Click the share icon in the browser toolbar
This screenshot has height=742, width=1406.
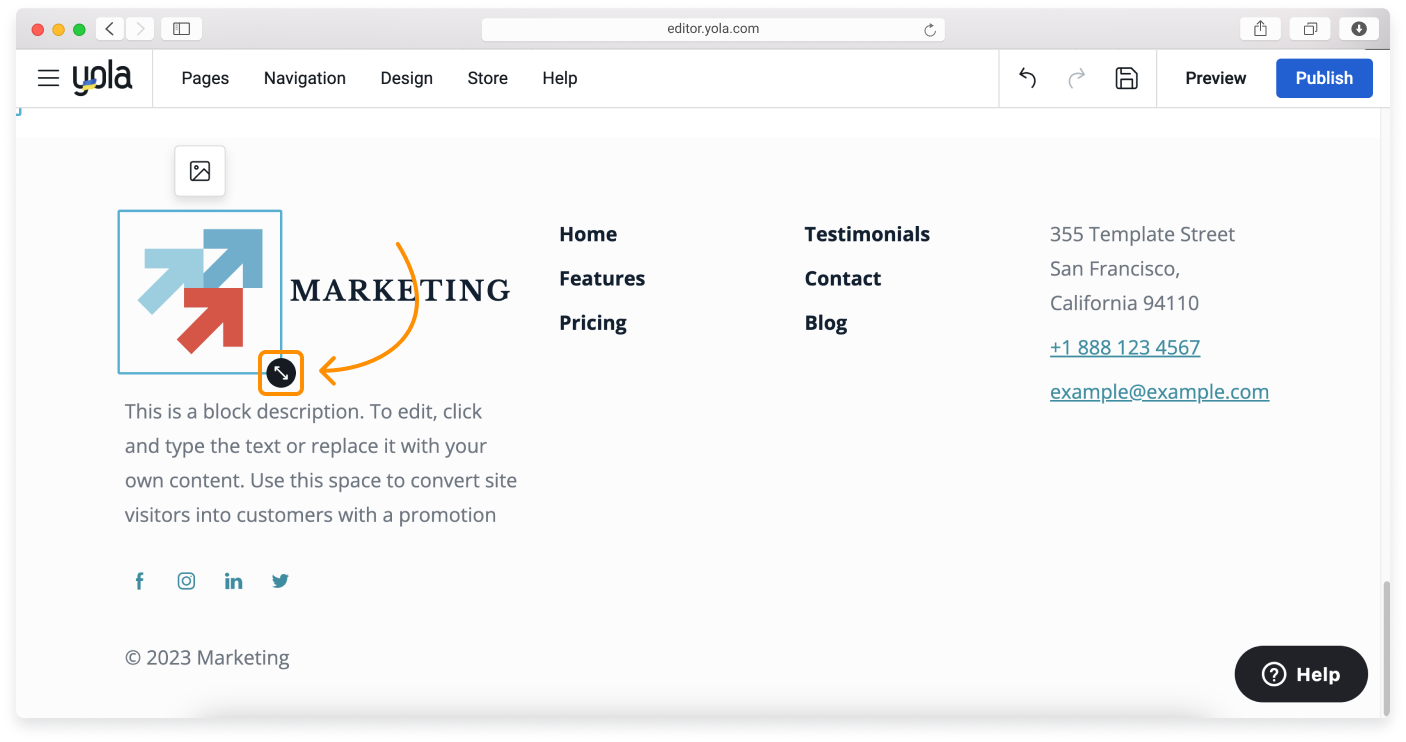pos(1259,28)
